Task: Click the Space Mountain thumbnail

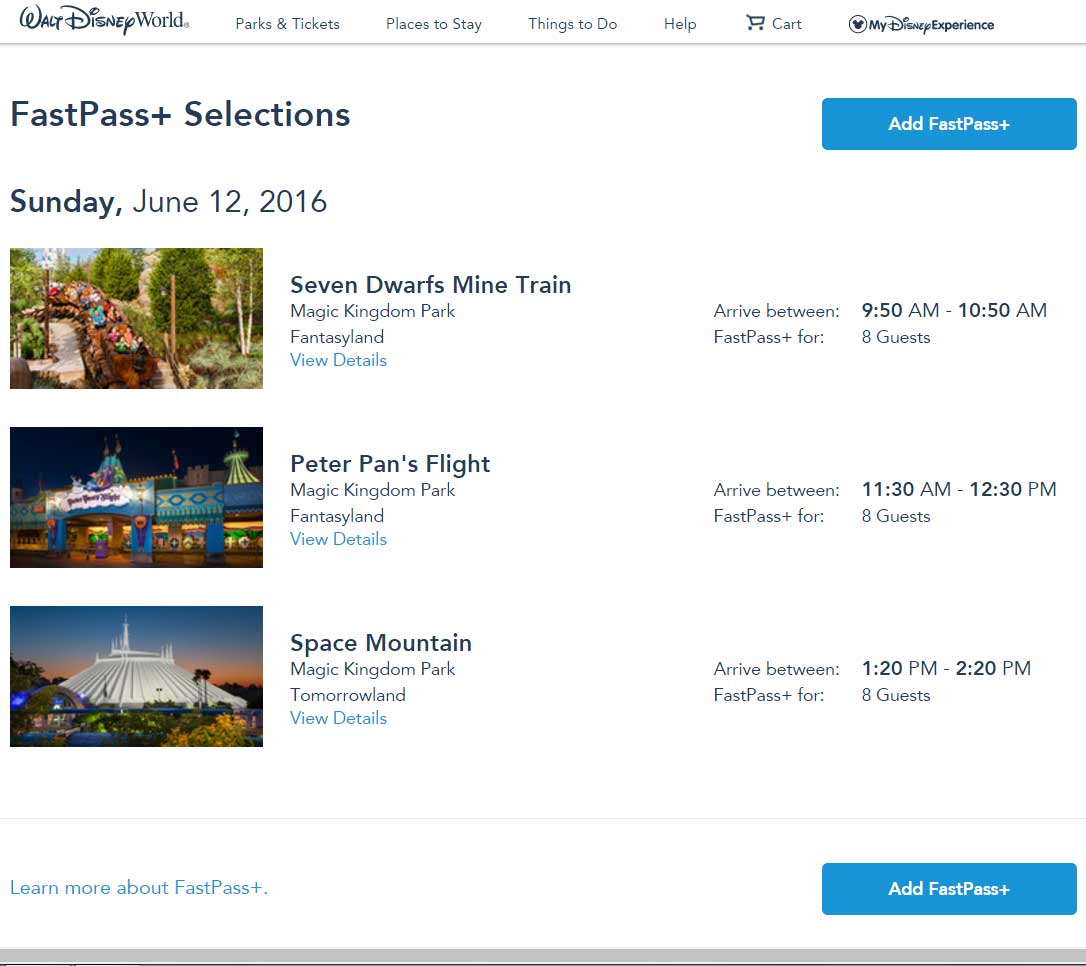Action: (x=136, y=677)
